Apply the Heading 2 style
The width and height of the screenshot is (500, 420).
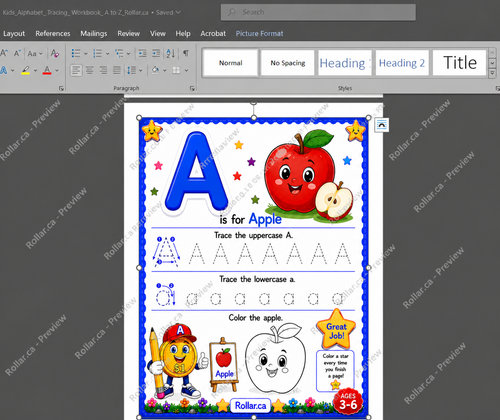pyautogui.click(x=402, y=63)
